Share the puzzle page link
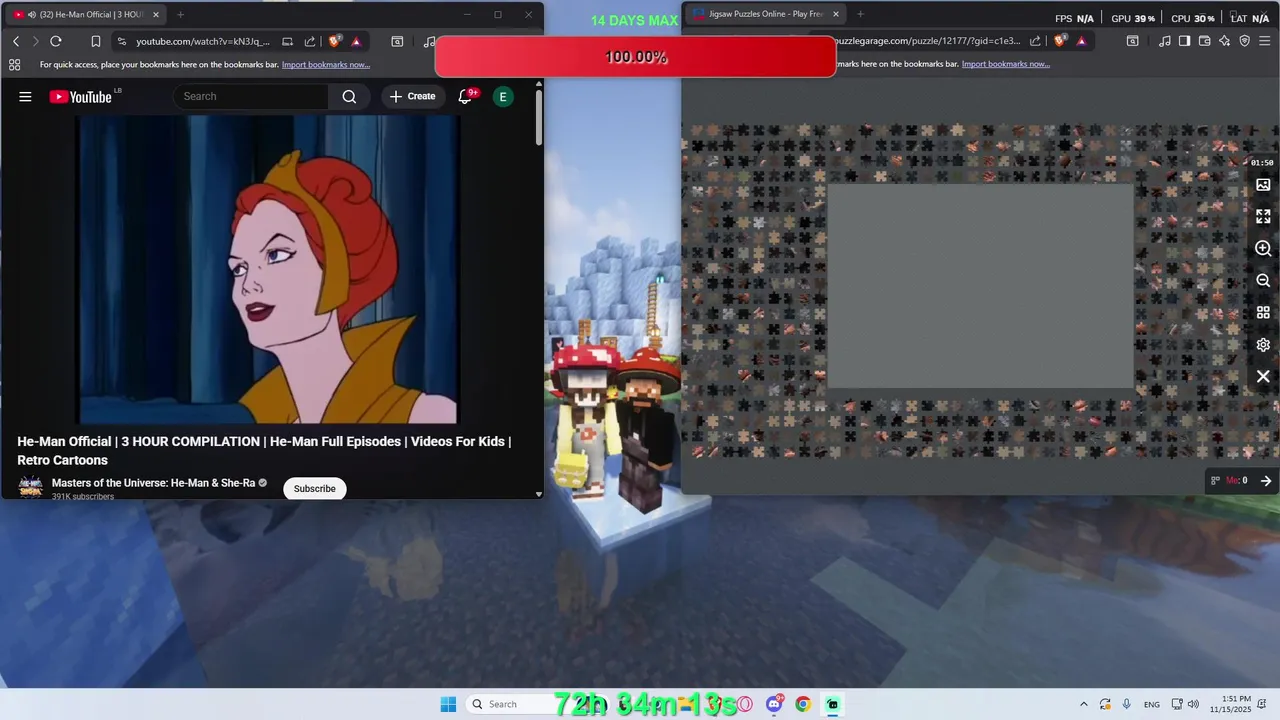This screenshot has height=720, width=1280. pos(1035,41)
